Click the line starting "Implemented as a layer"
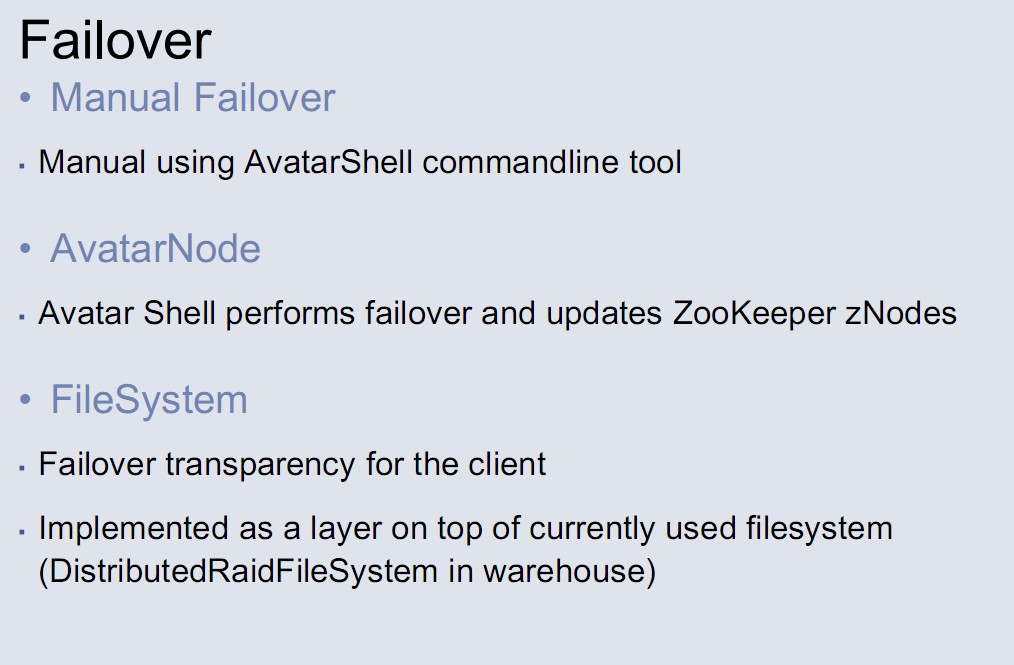 465,528
